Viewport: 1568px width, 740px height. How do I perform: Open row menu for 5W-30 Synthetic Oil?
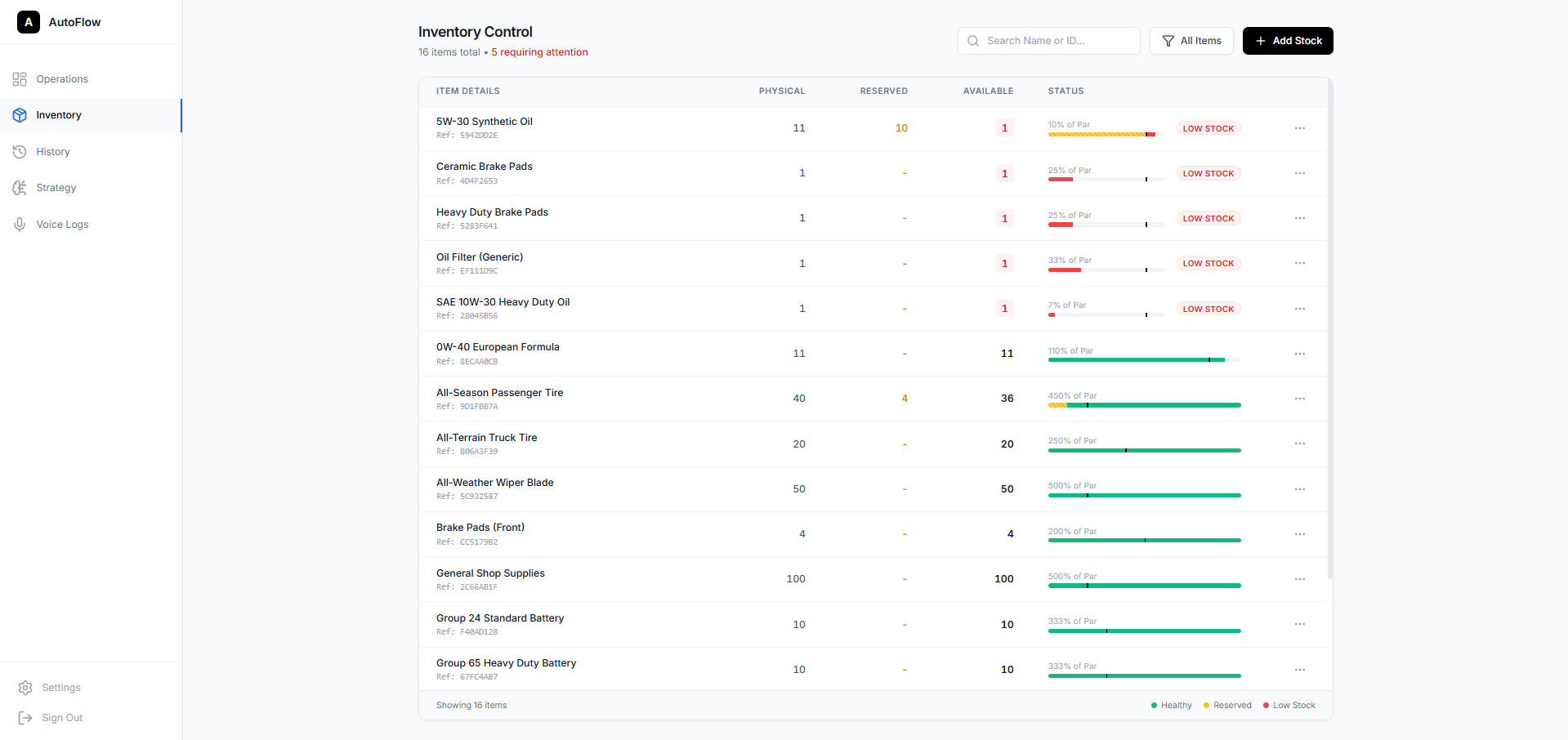1299,128
